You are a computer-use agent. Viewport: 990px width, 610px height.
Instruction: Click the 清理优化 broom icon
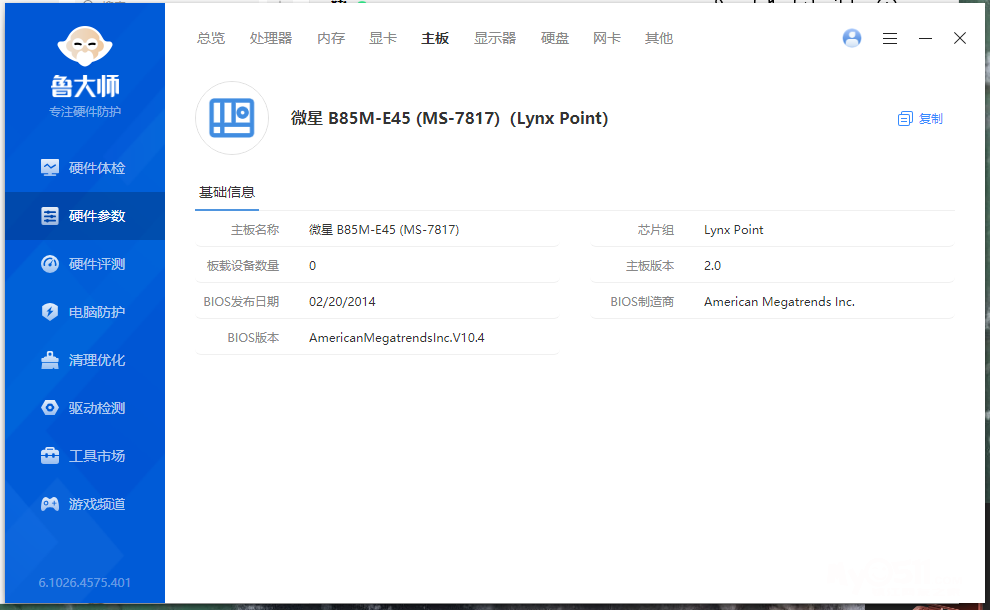[x=50, y=360]
